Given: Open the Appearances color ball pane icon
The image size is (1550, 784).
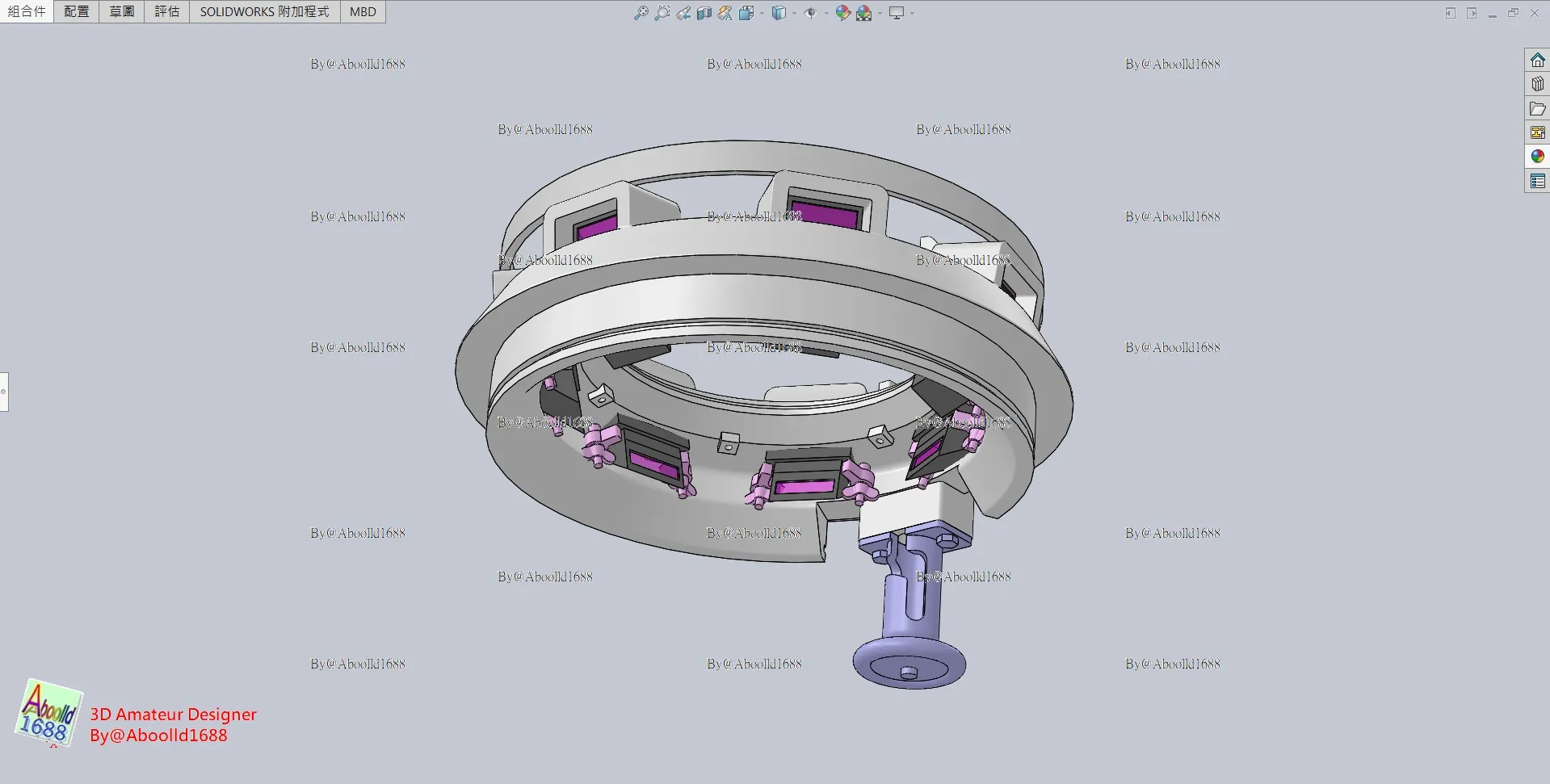Looking at the screenshot, I should click(x=1537, y=157).
